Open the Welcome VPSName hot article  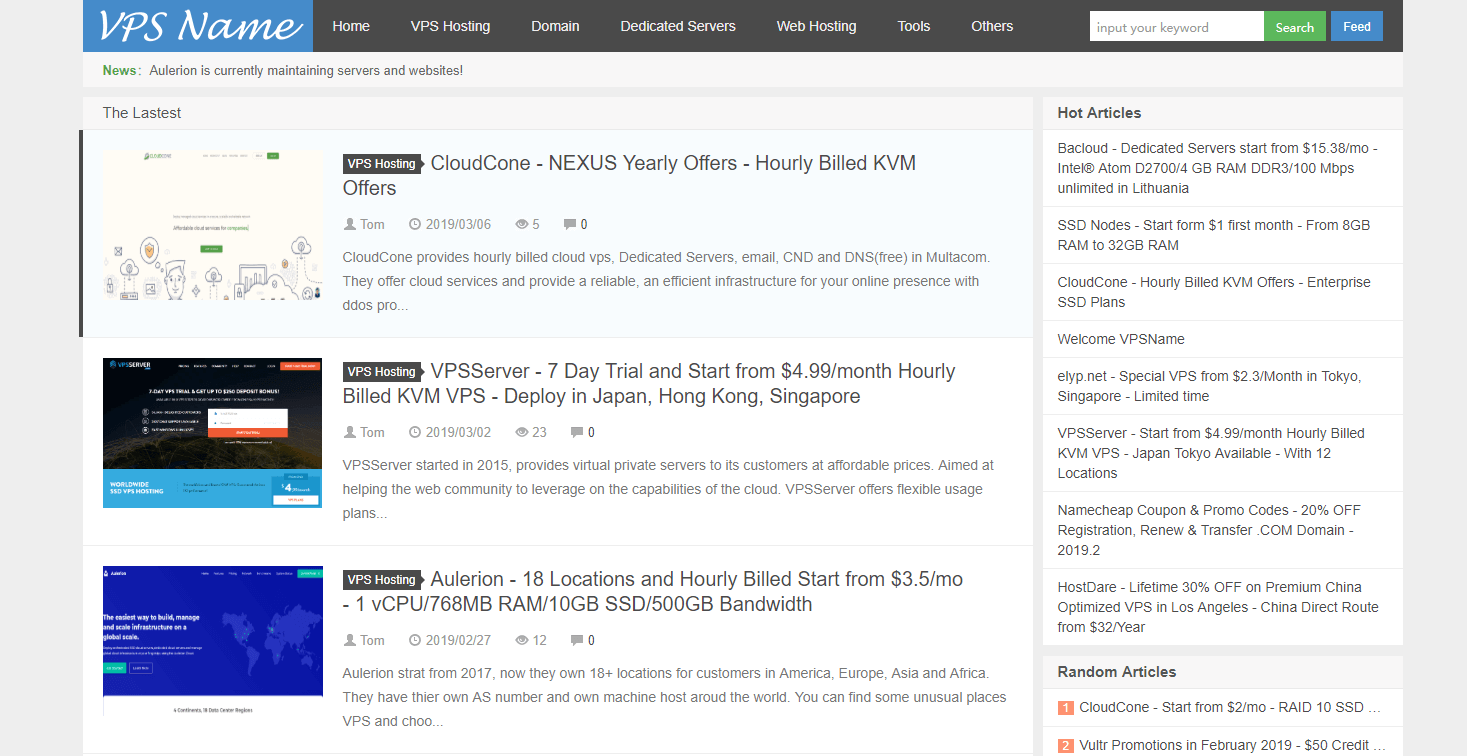1121,339
